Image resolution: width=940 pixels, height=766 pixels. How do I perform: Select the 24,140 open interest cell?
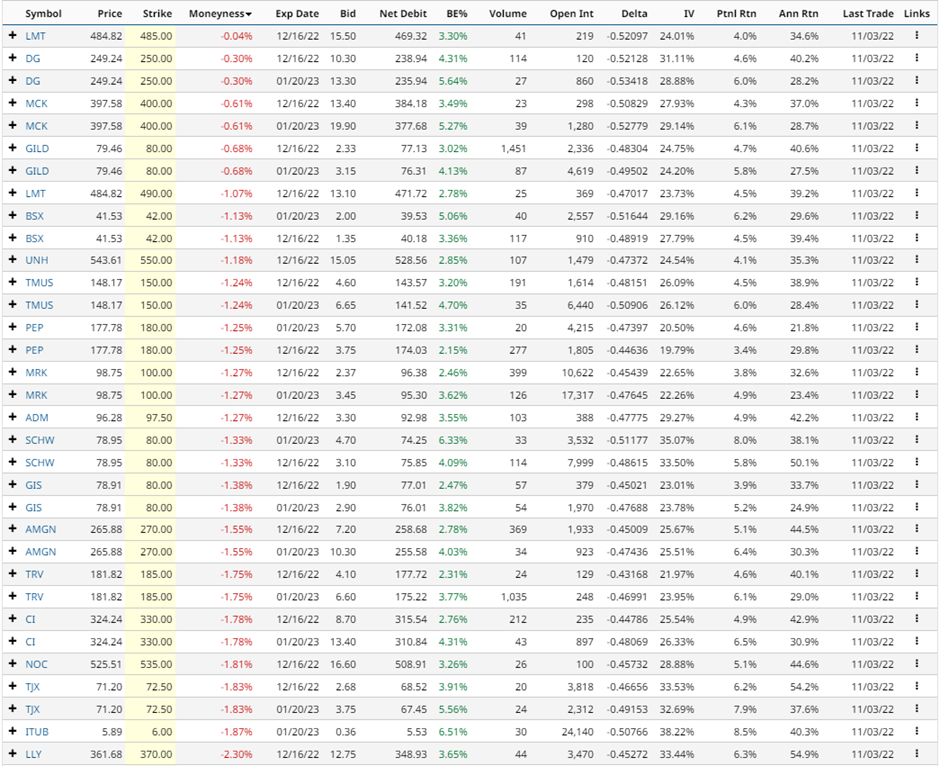pos(578,731)
